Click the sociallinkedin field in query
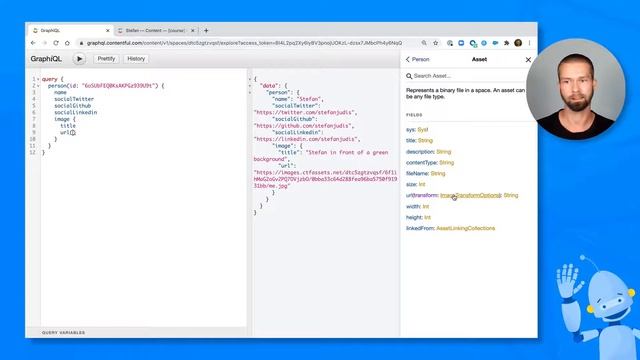Screen dimensions: 640x360 (x=76, y=112)
